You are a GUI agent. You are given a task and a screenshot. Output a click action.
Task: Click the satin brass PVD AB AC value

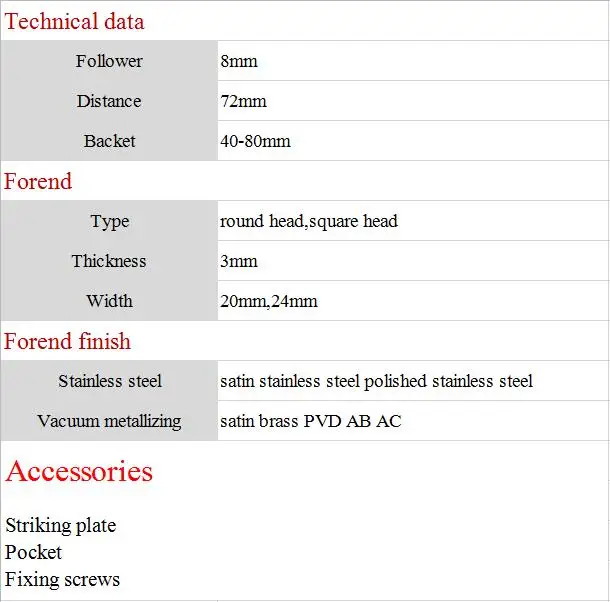click(310, 421)
